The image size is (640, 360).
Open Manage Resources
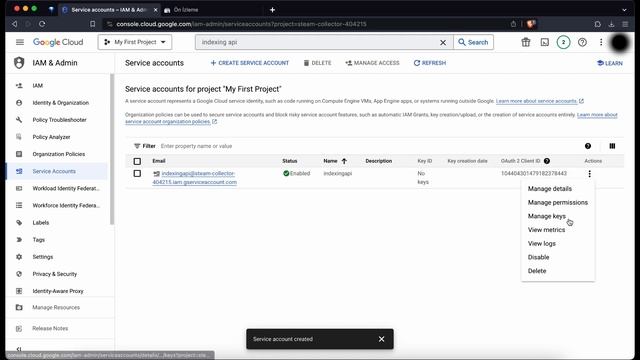pyautogui.click(x=57, y=307)
